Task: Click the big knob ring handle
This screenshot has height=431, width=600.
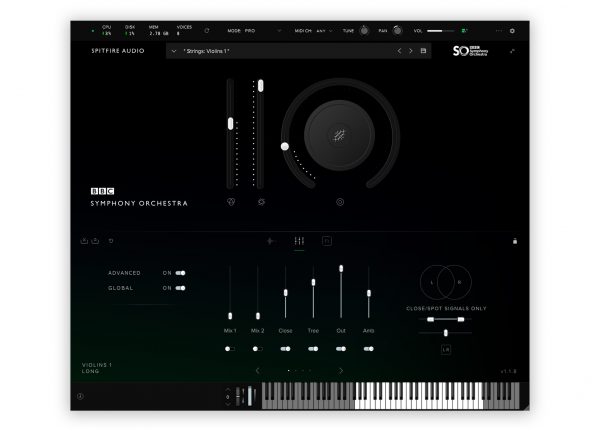Action: (x=285, y=146)
